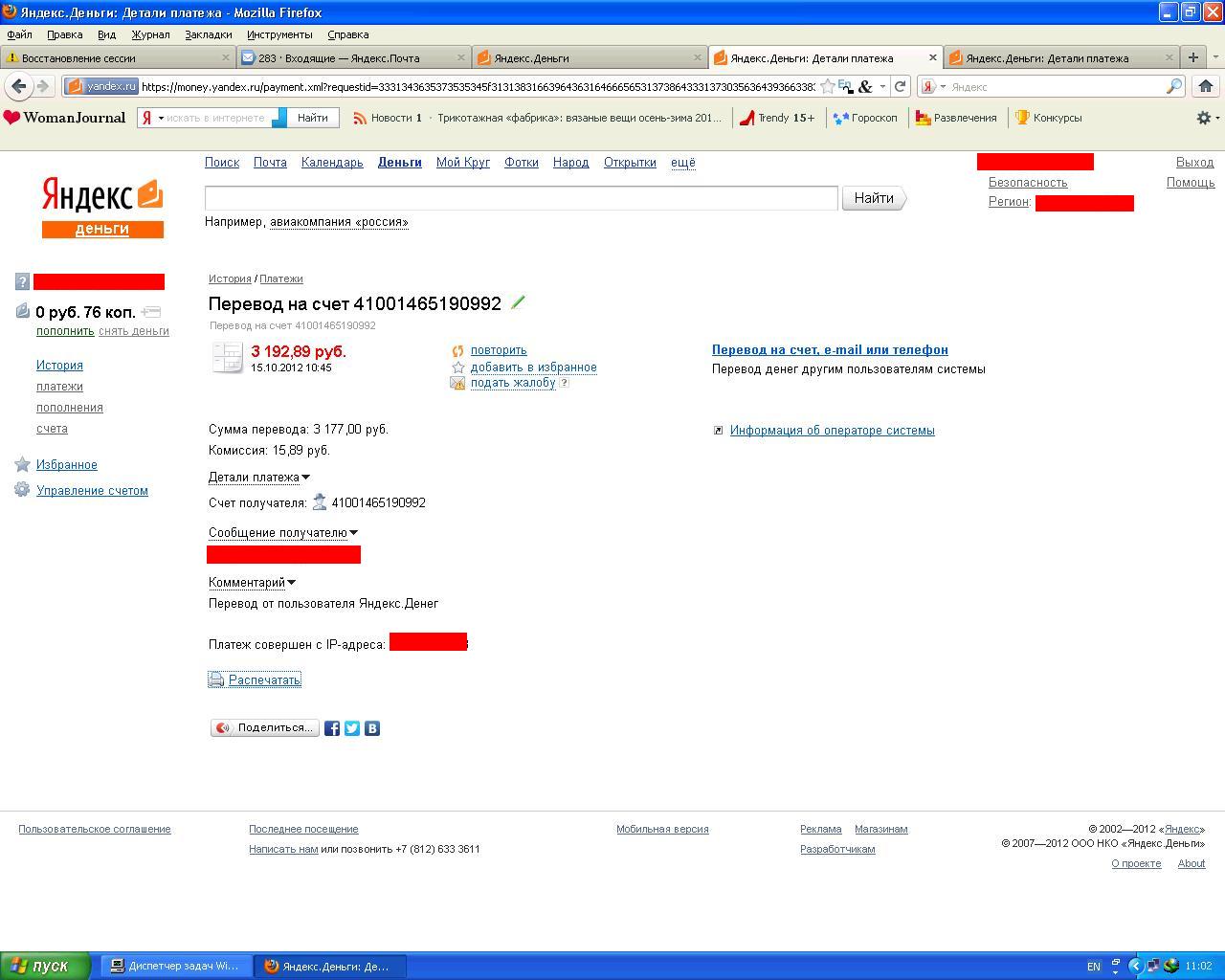Click the gear icon beside Управление счетом
Viewport: 1225px width, 980px height.
[x=22, y=489]
